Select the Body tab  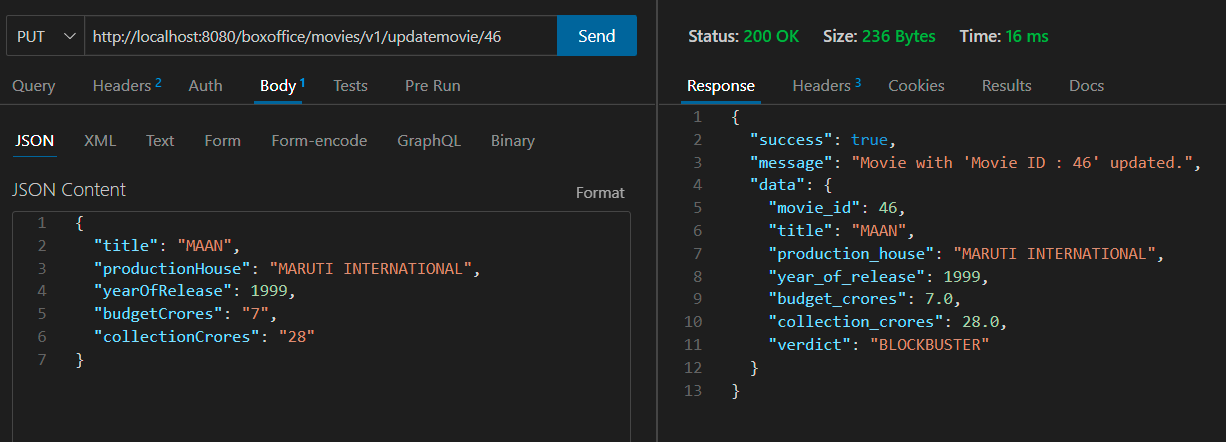coord(282,86)
